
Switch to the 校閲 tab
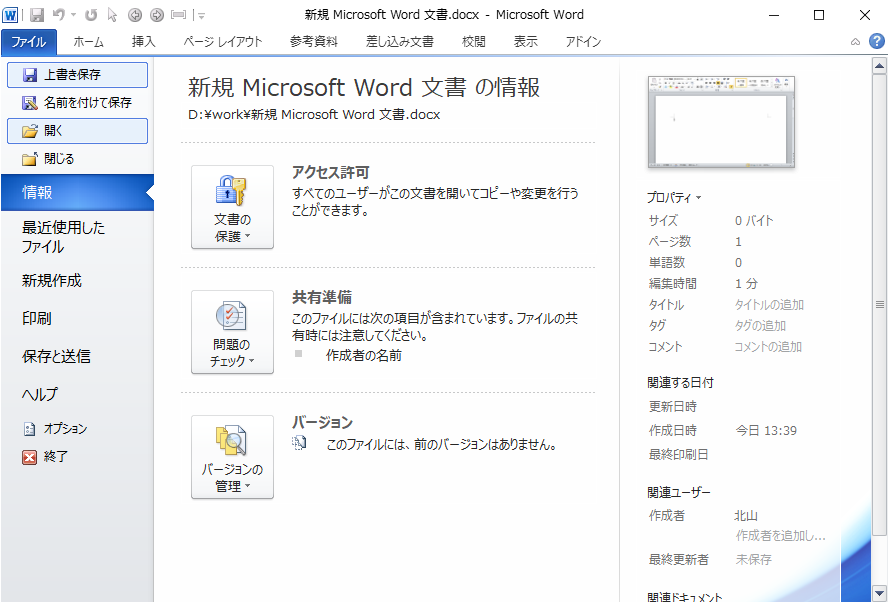point(473,42)
